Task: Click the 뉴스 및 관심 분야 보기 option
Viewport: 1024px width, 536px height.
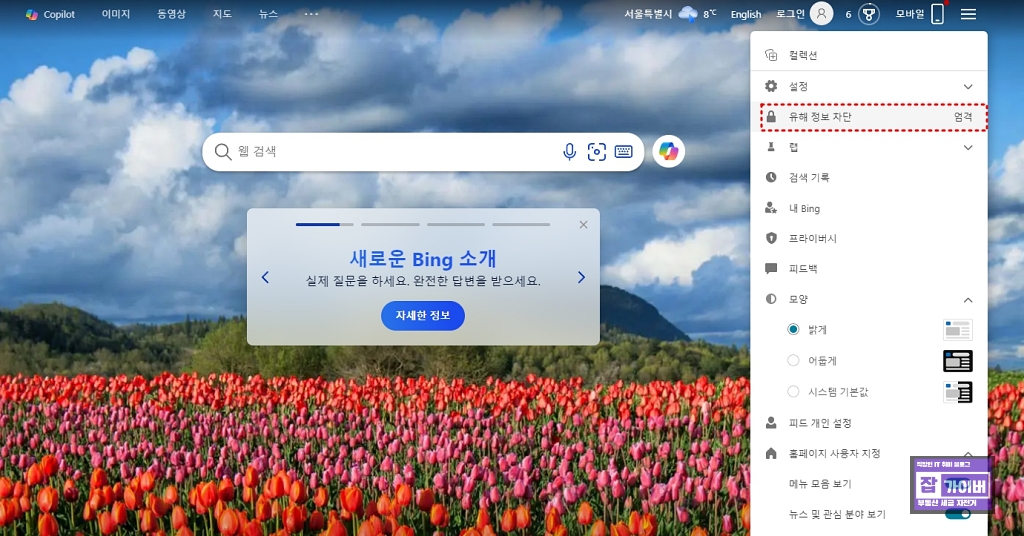Action: pos(837,514)
